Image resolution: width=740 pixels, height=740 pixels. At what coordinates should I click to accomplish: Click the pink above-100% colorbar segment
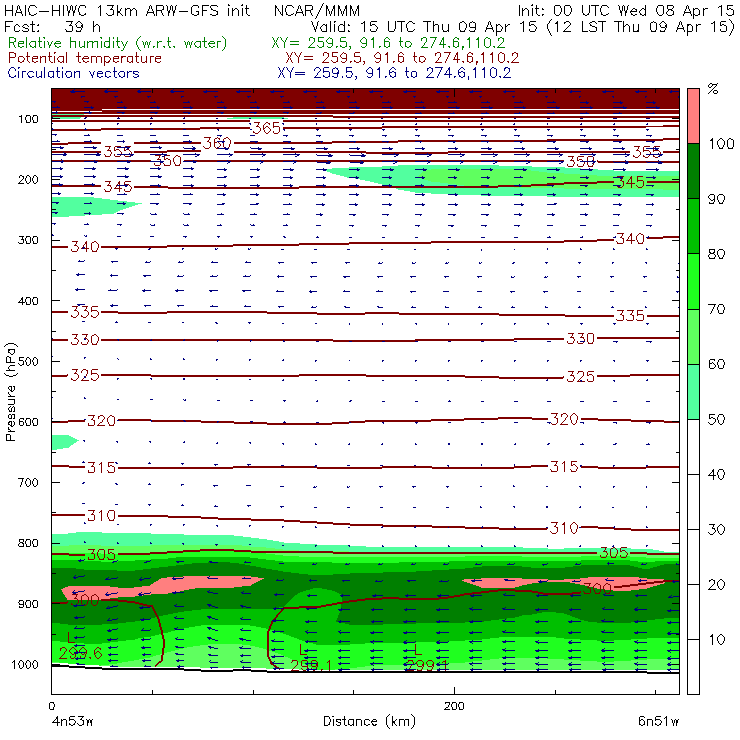click(693, 116)
